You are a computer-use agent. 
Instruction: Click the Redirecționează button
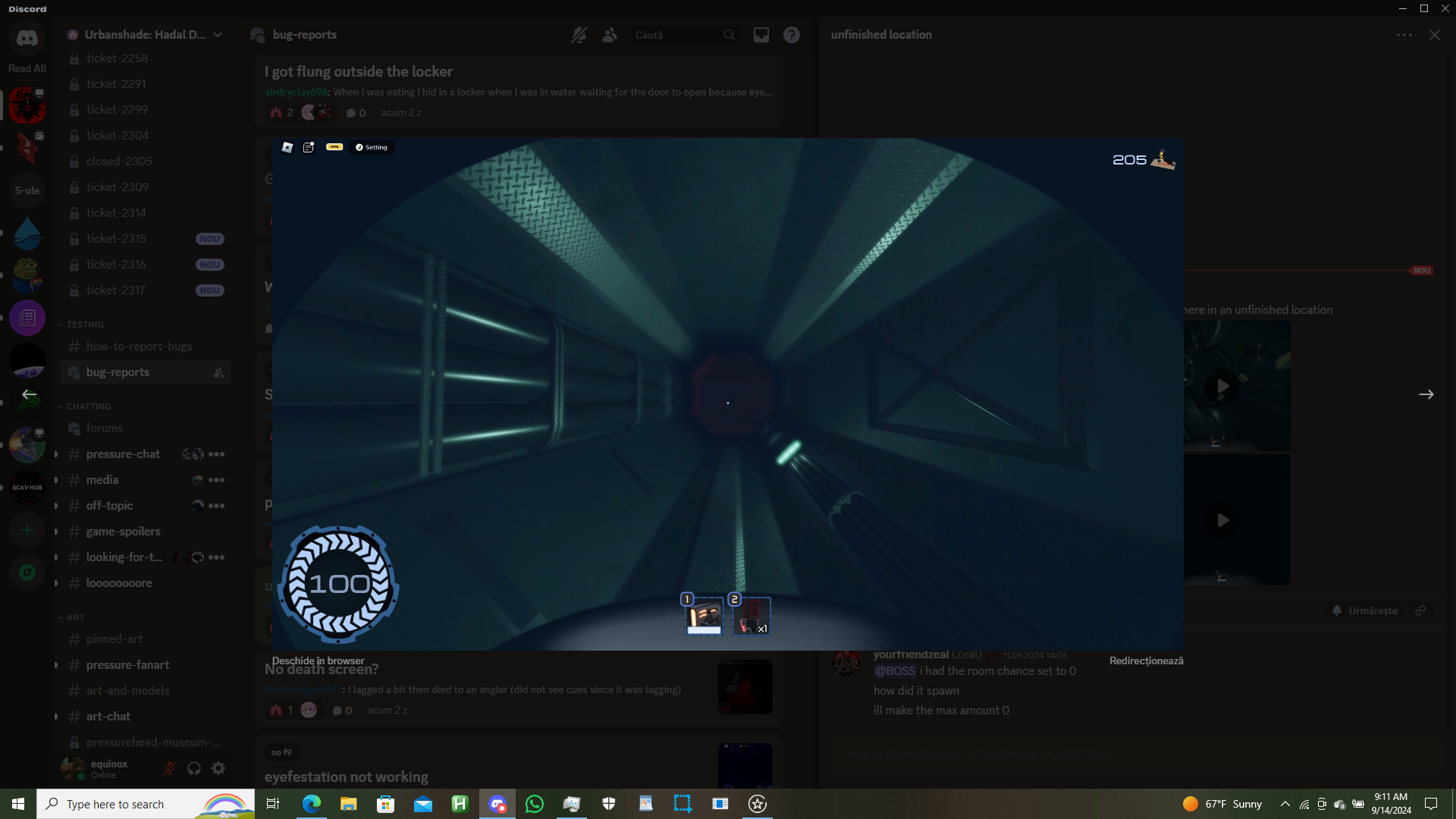pyautogui.click(x=1146, y=661)
